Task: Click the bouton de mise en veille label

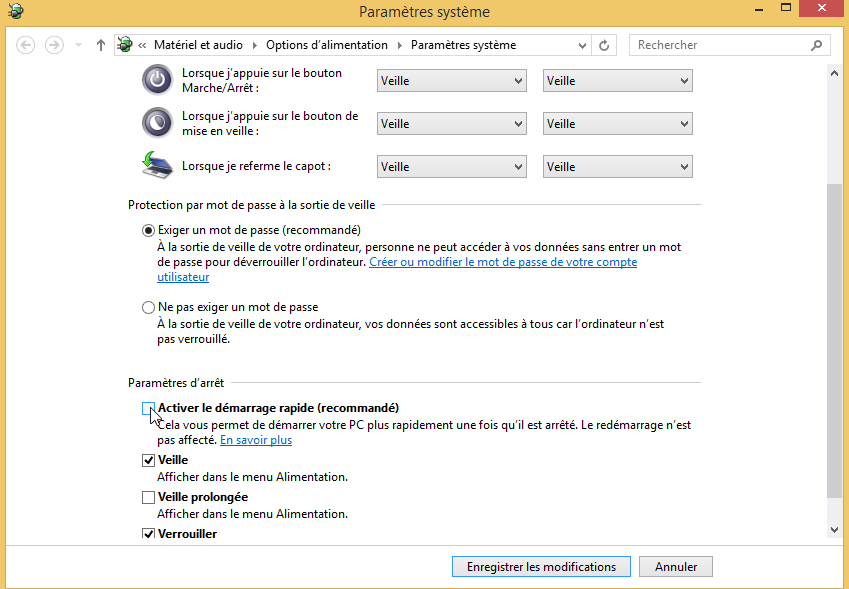Action: (x=270, y=123)
